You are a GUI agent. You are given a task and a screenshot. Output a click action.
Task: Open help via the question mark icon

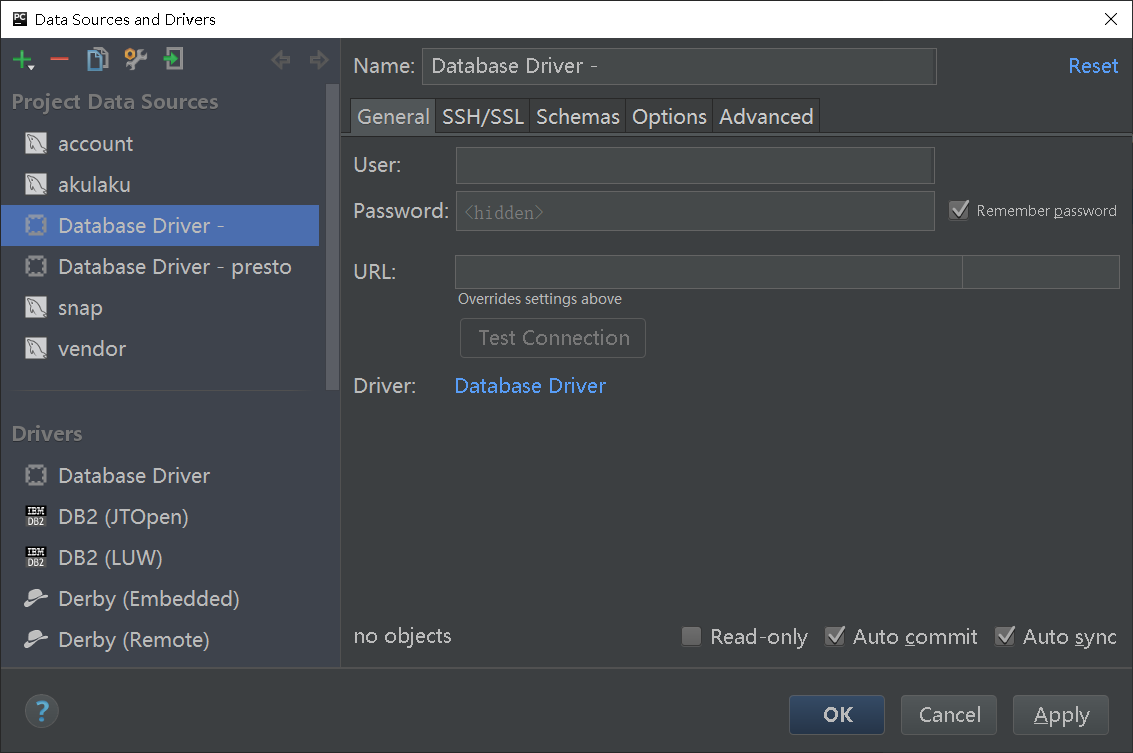(41, 711)
